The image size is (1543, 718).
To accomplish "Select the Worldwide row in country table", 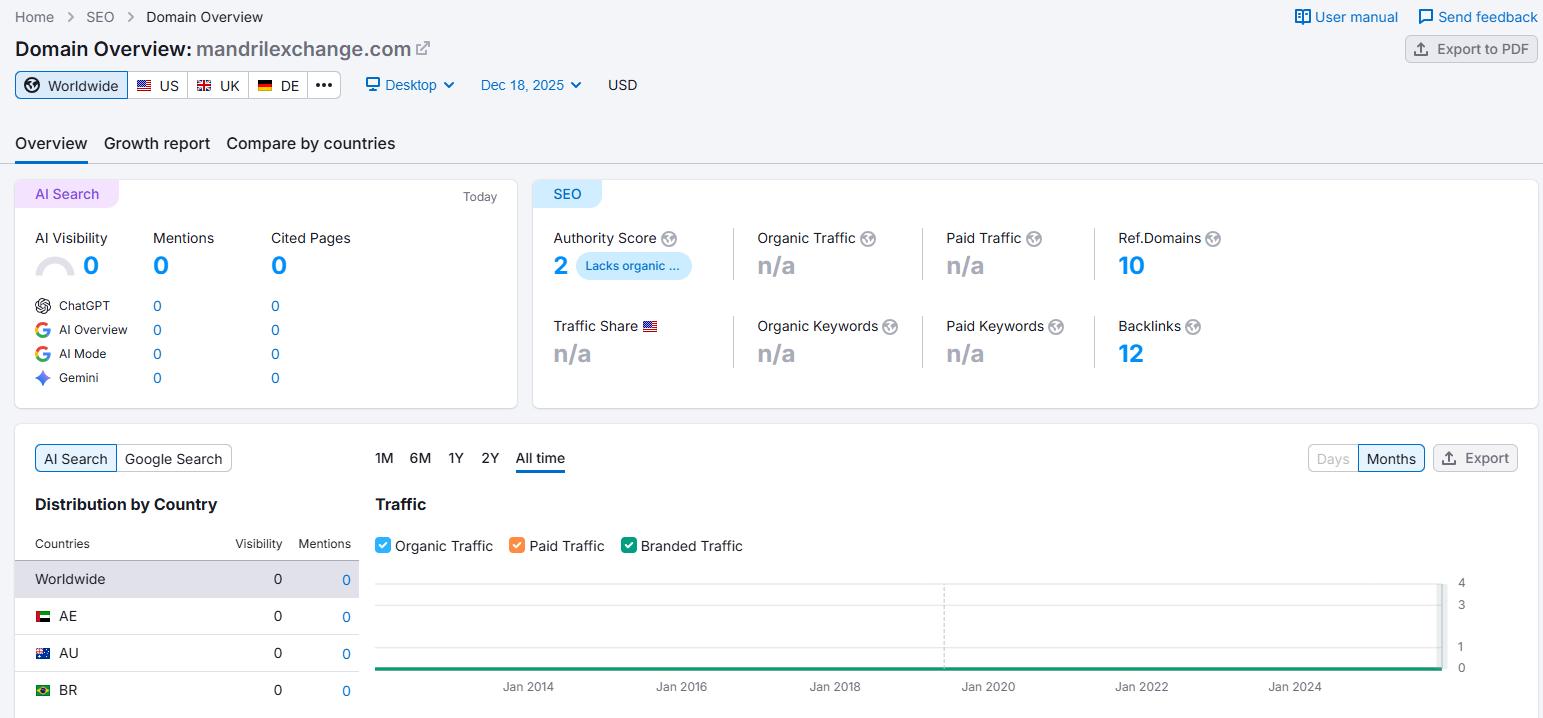I will [187, 579].
